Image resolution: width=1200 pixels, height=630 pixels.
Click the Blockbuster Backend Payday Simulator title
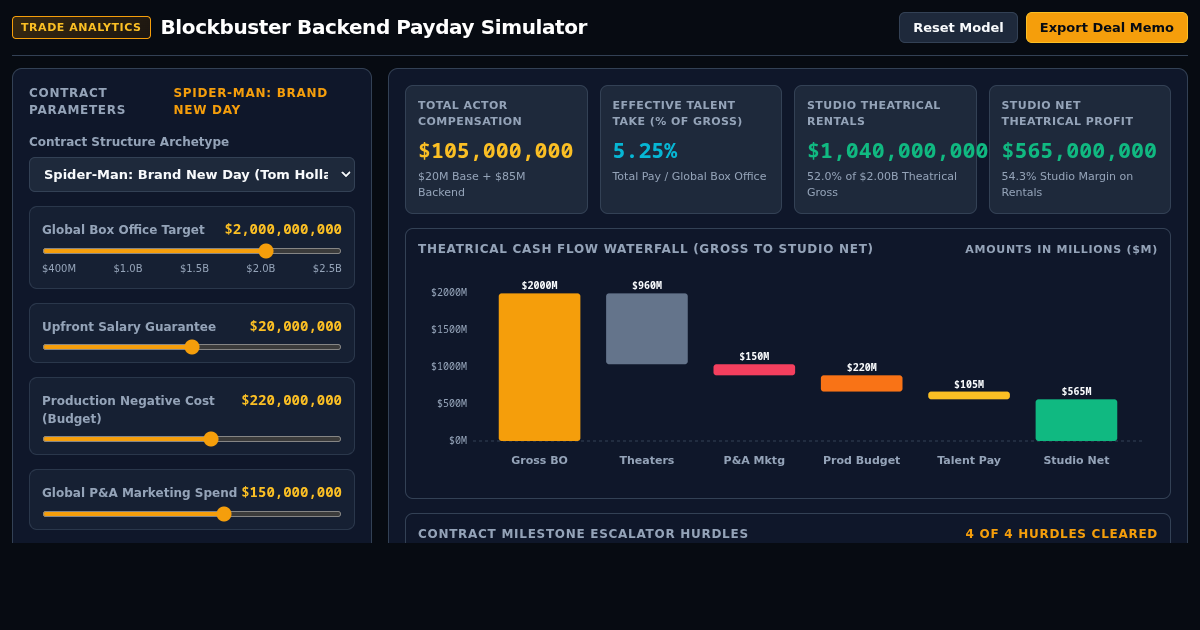point(374,27)
